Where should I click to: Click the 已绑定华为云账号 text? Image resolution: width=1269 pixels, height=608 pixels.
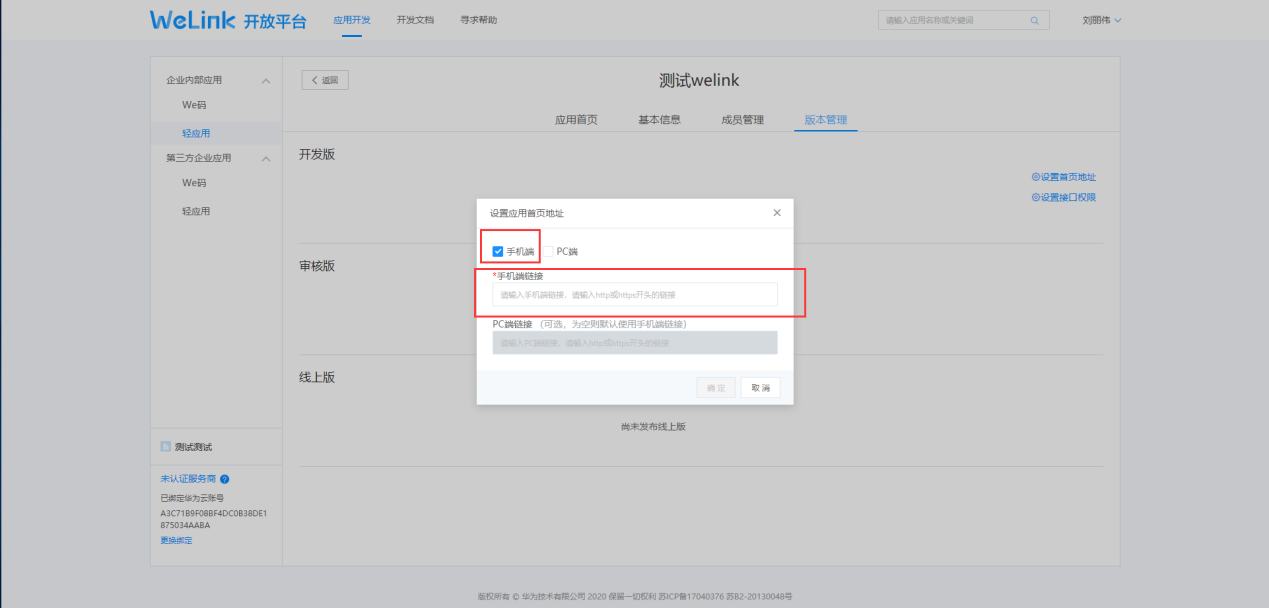tap(192, 497)
